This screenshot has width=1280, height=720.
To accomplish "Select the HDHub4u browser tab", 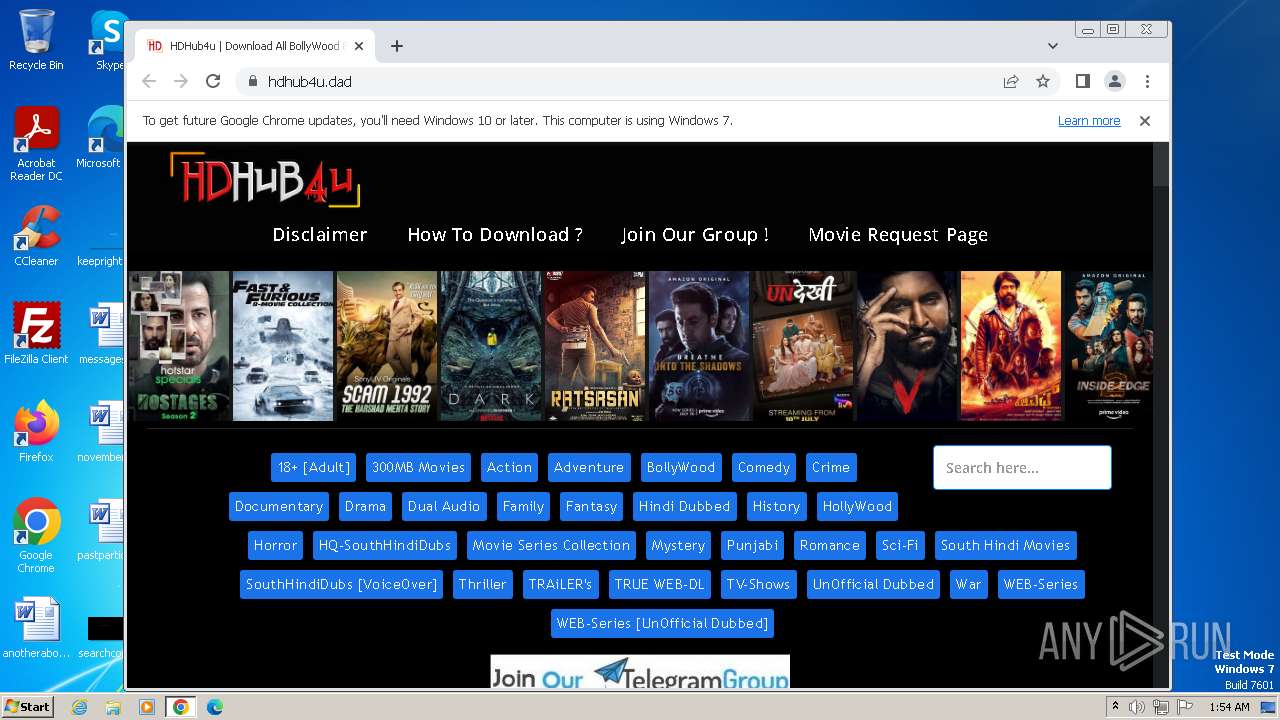I will pos(255,46).
